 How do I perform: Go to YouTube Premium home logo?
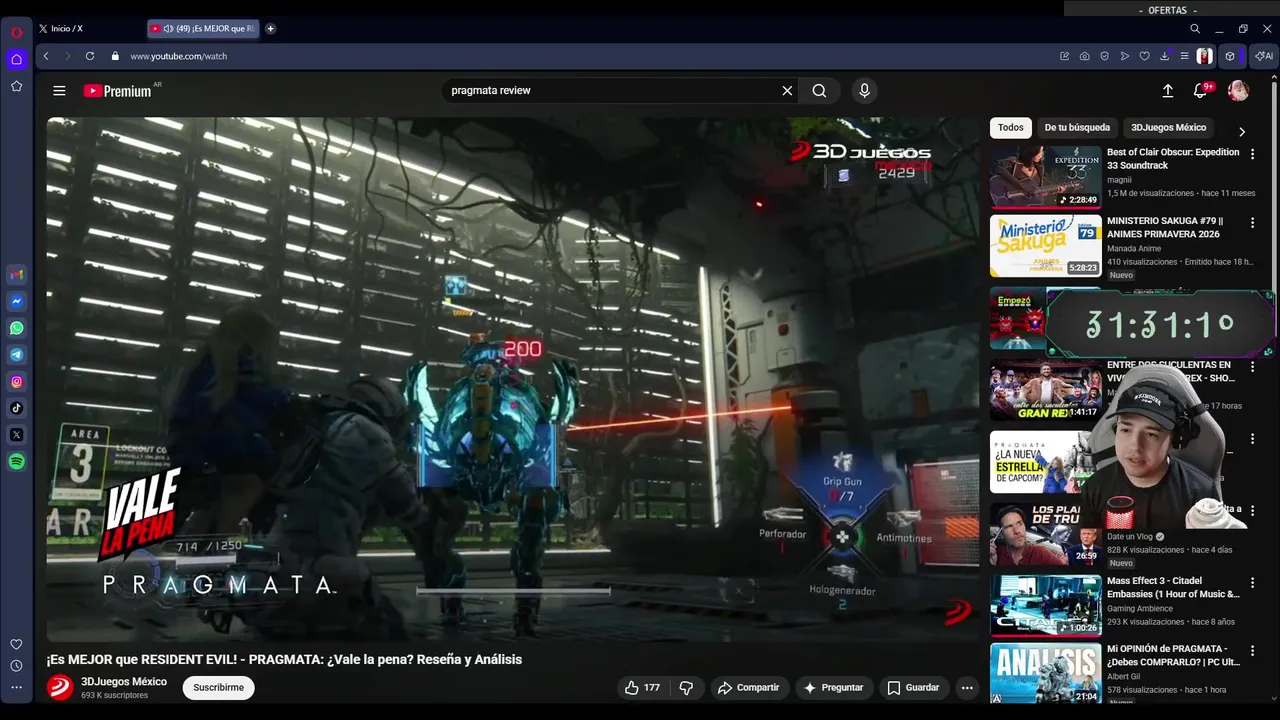click(x=117, y=91)
